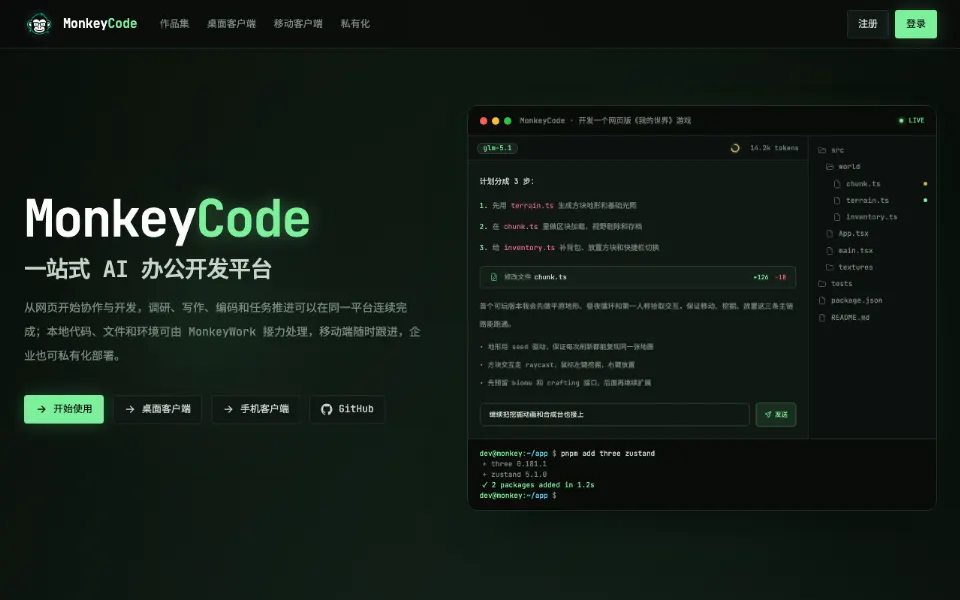Click the MonkeyCode monkey logo icon
Image resolution: width=960 pixels, height=600 pixels.
[x=39, y=24]
